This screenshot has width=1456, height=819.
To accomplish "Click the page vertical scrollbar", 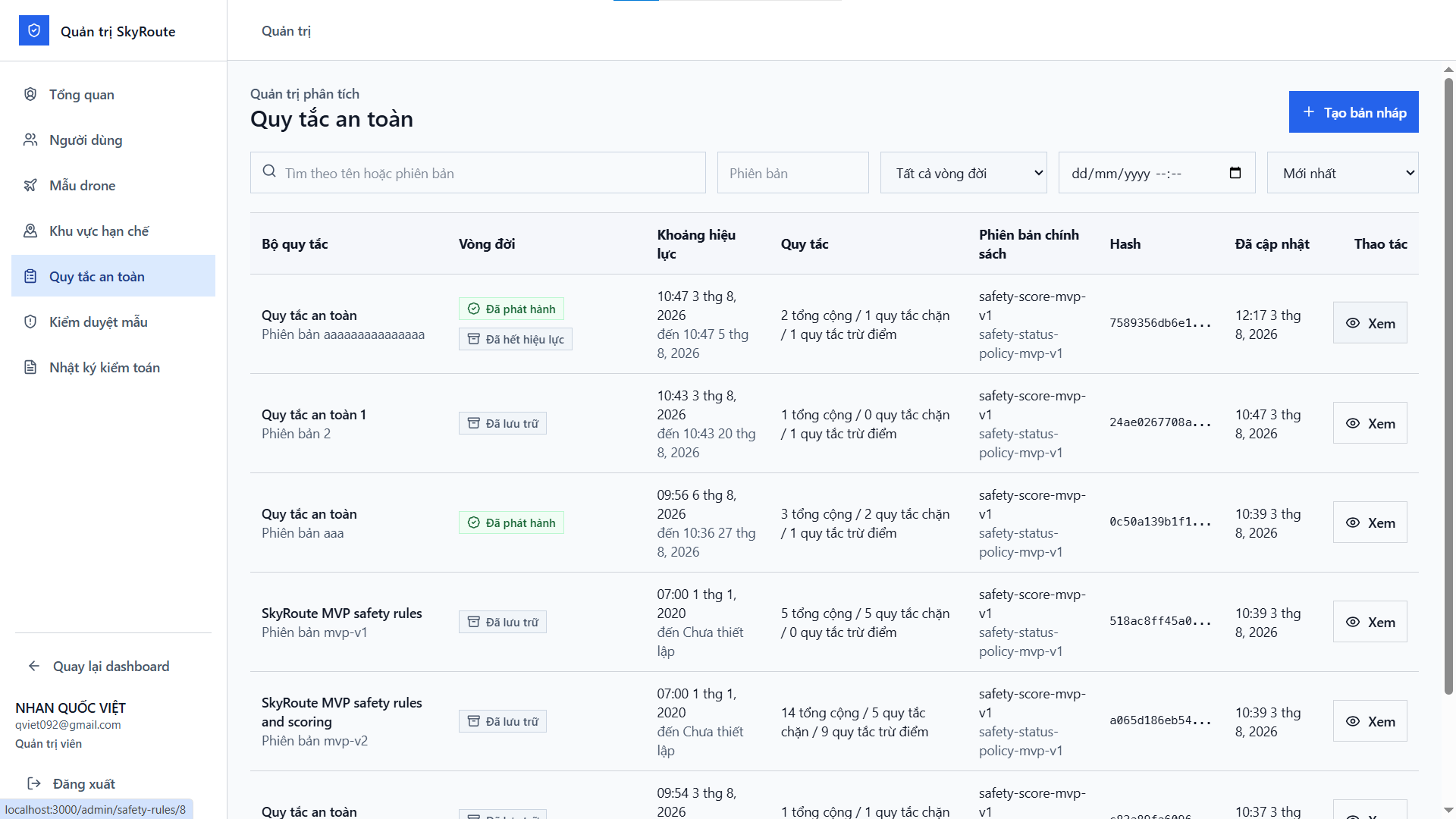I will (1448, 385).
